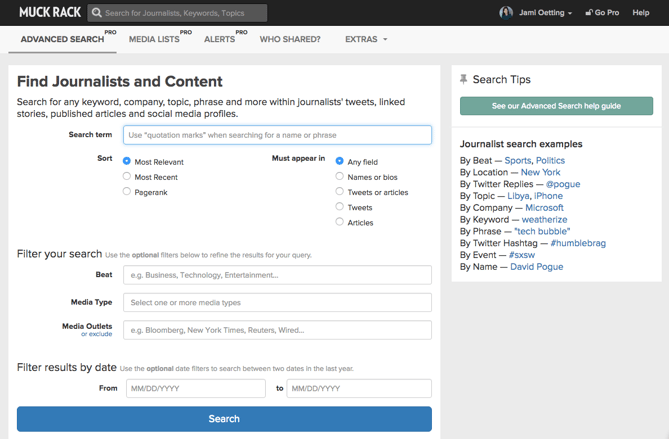Click the Go Pro icon link
The width and height of the screenshot is (669, 439).
[x=588, y=13]
